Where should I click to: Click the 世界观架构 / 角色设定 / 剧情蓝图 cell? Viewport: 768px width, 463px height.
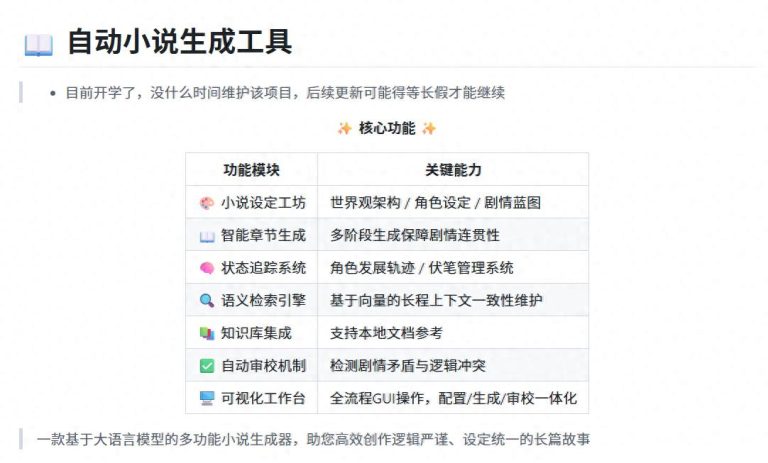[x=435, y=203]
